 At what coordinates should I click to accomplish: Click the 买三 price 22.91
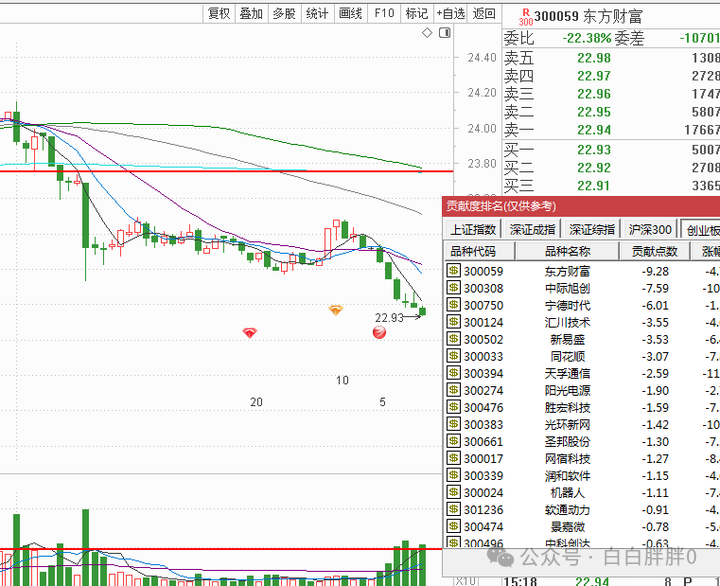pos(594,186)
